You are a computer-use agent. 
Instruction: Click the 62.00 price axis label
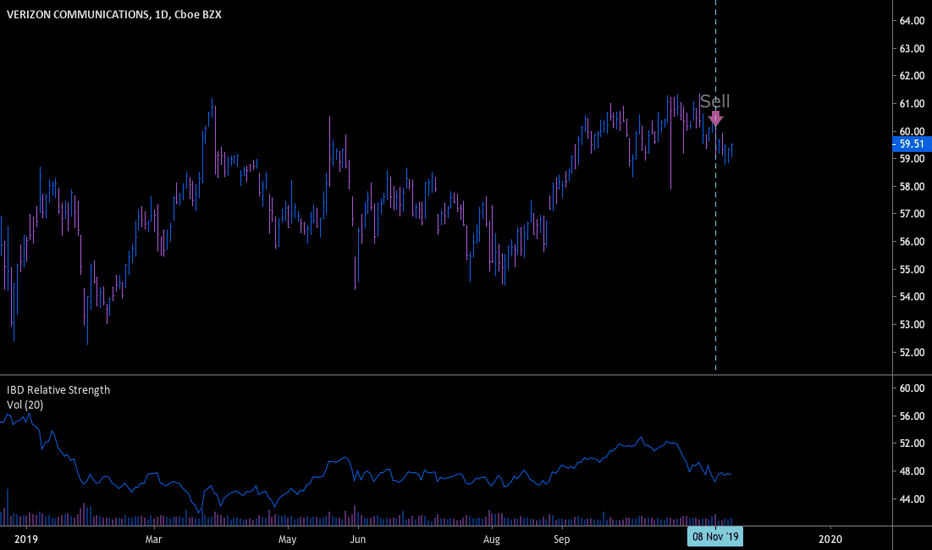[912, 76]
